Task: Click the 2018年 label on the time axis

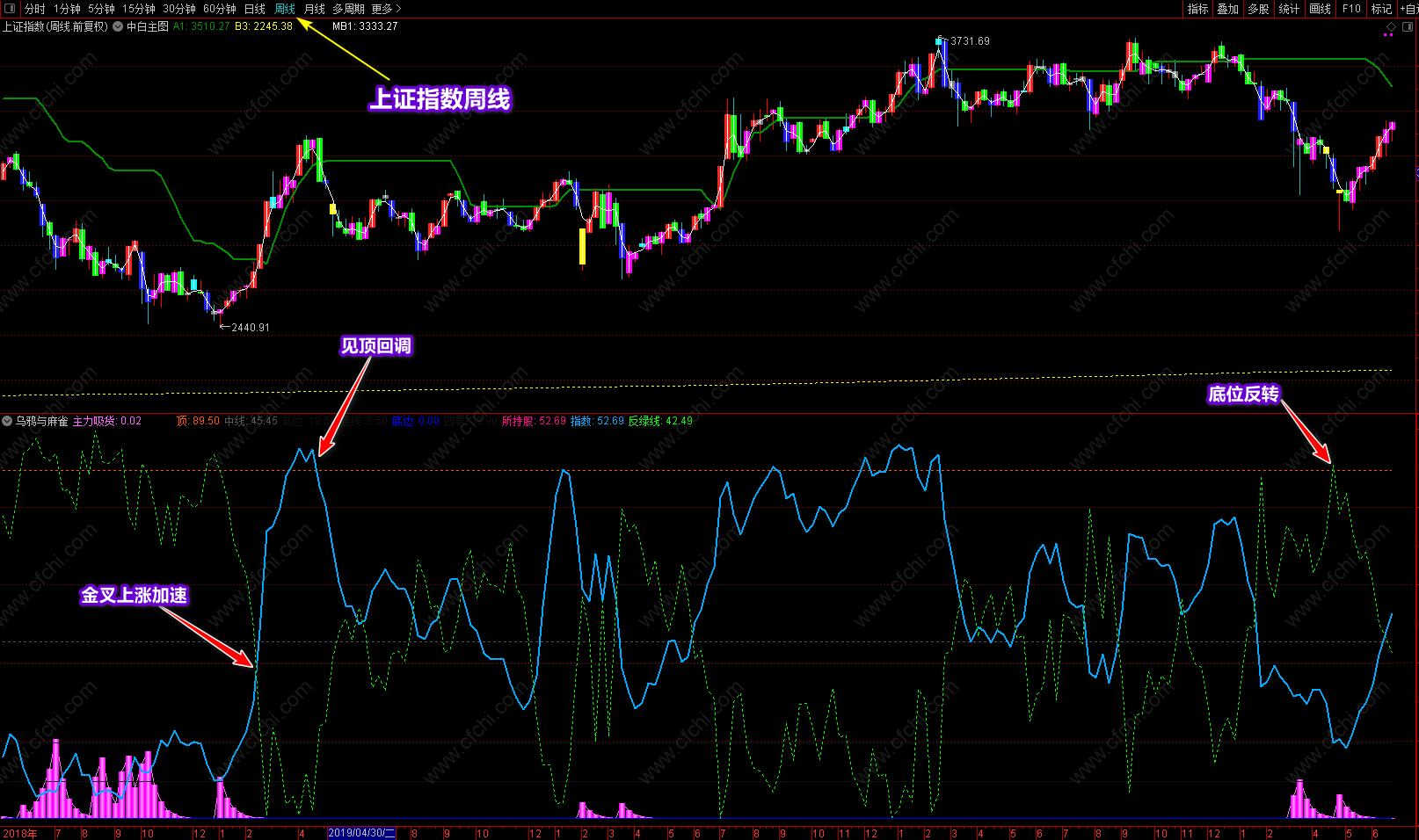Action: click(20, 834)
